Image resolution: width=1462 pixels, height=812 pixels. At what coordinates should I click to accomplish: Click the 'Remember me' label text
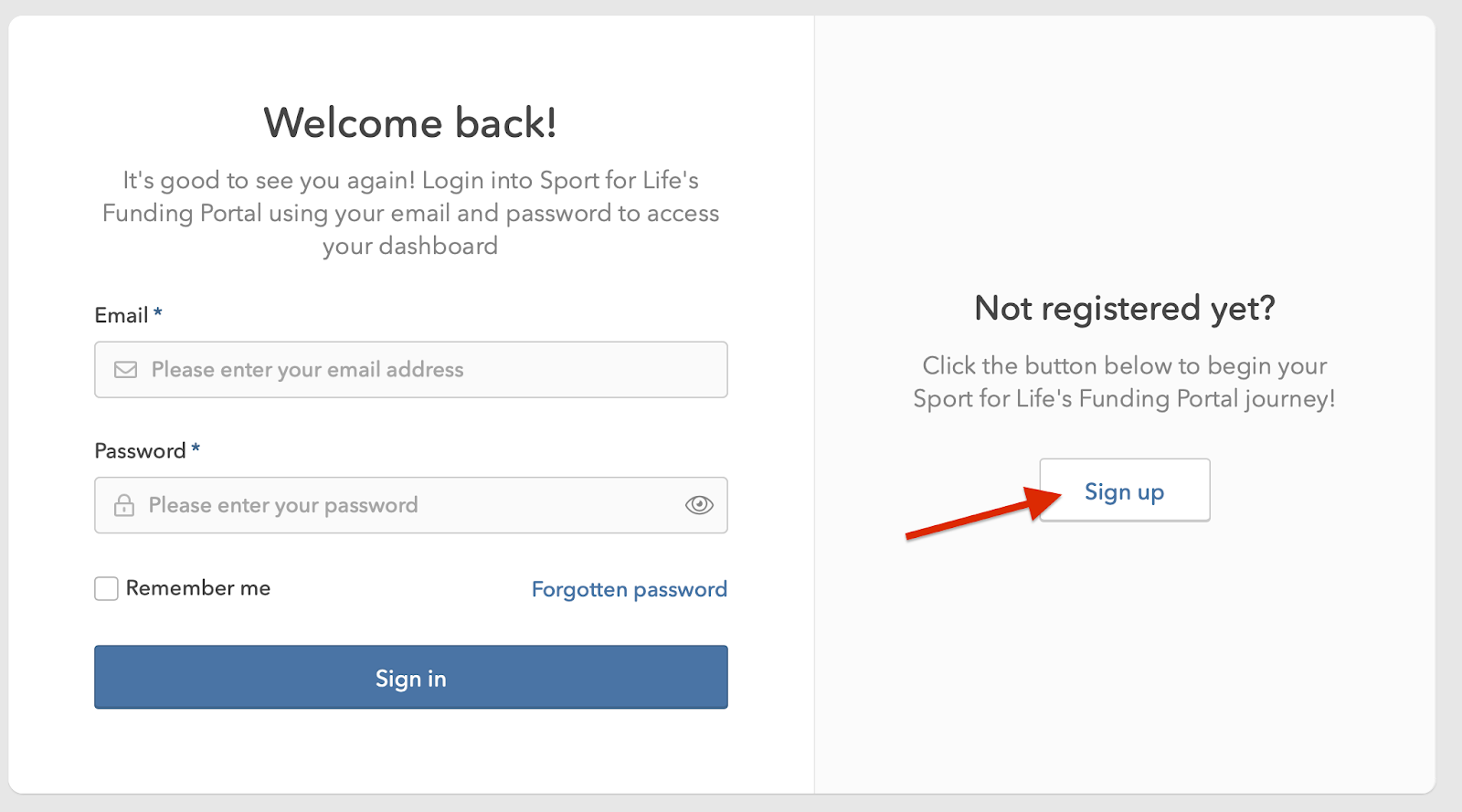point(198,588)
